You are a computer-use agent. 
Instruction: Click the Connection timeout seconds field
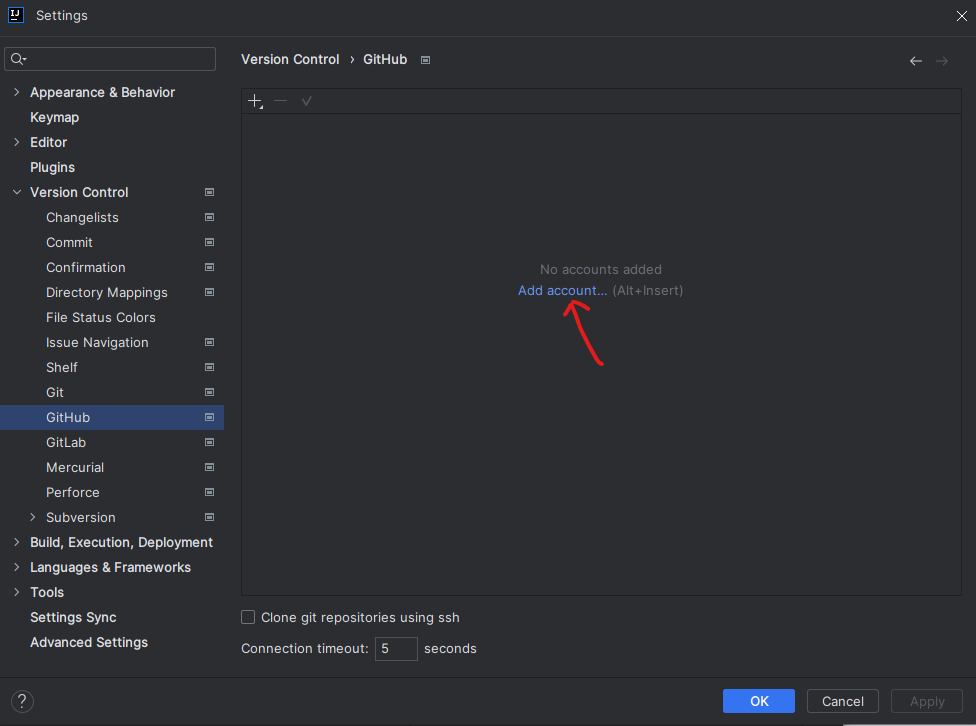(x=396, y=649)
